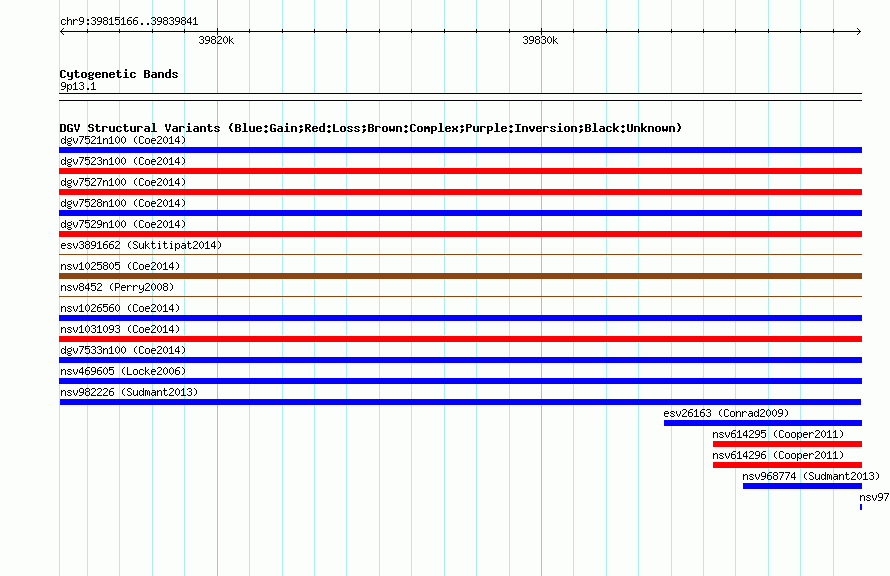
Task: Click the blue gain bar under dgv7528n100
Action: click(460, 213)
